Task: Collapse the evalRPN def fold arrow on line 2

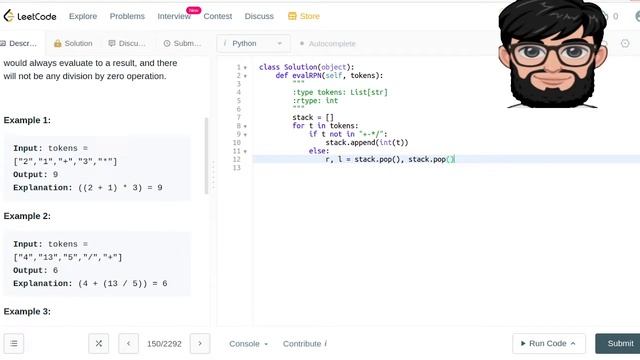Action: click(x=245, y=76)
